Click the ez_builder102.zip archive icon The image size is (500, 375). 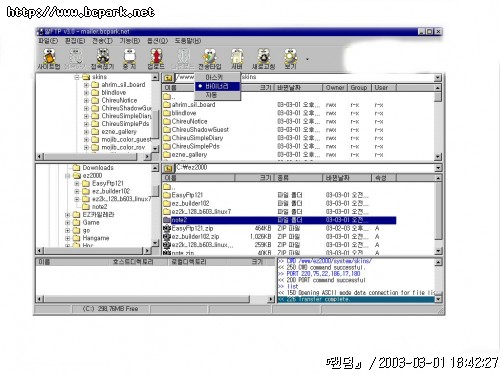(x=167, y=237)
